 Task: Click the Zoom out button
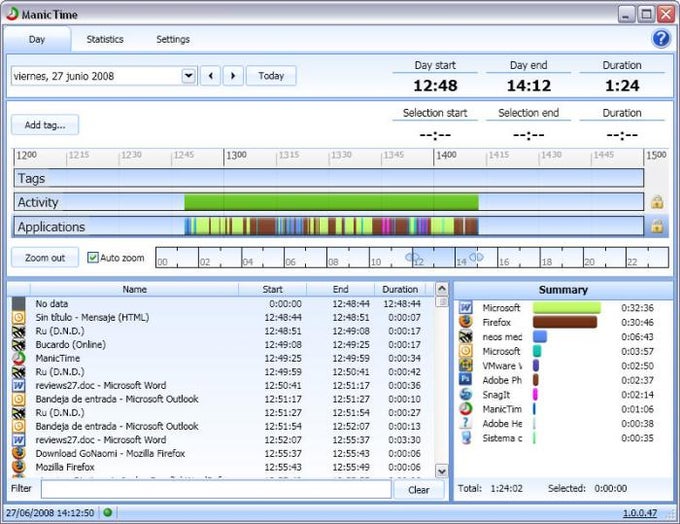[x=45, y=258]
